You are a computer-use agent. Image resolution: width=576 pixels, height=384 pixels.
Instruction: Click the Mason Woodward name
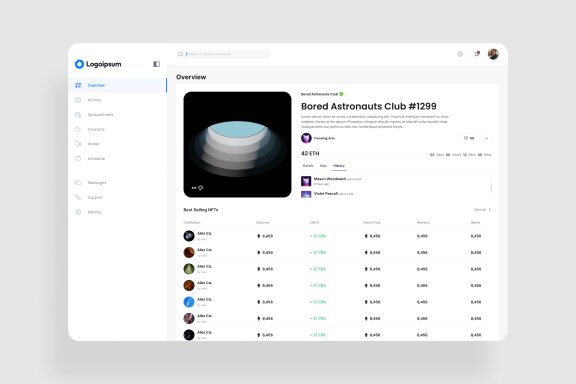coord(330,179)
